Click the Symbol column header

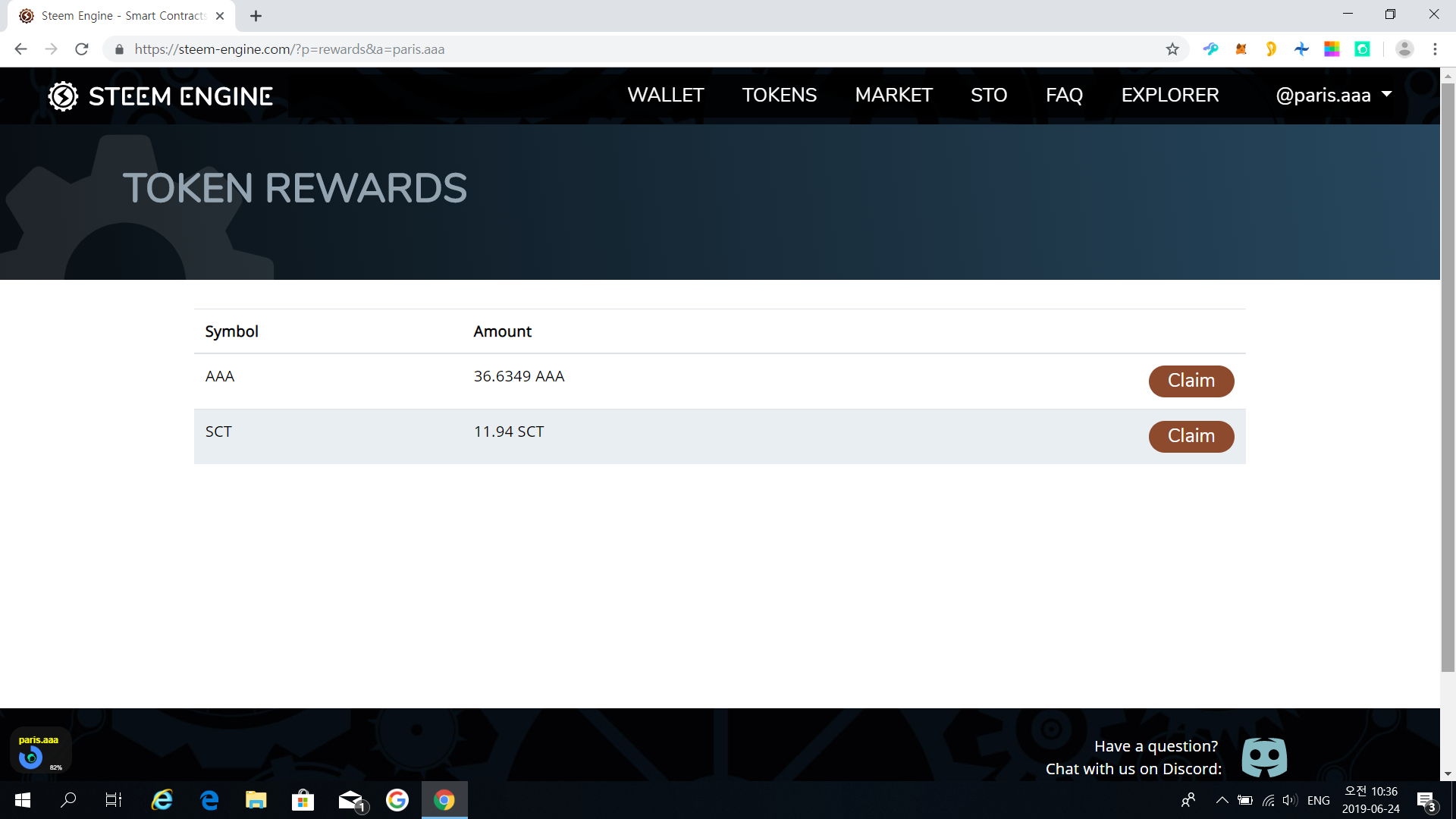coord(231,331)
